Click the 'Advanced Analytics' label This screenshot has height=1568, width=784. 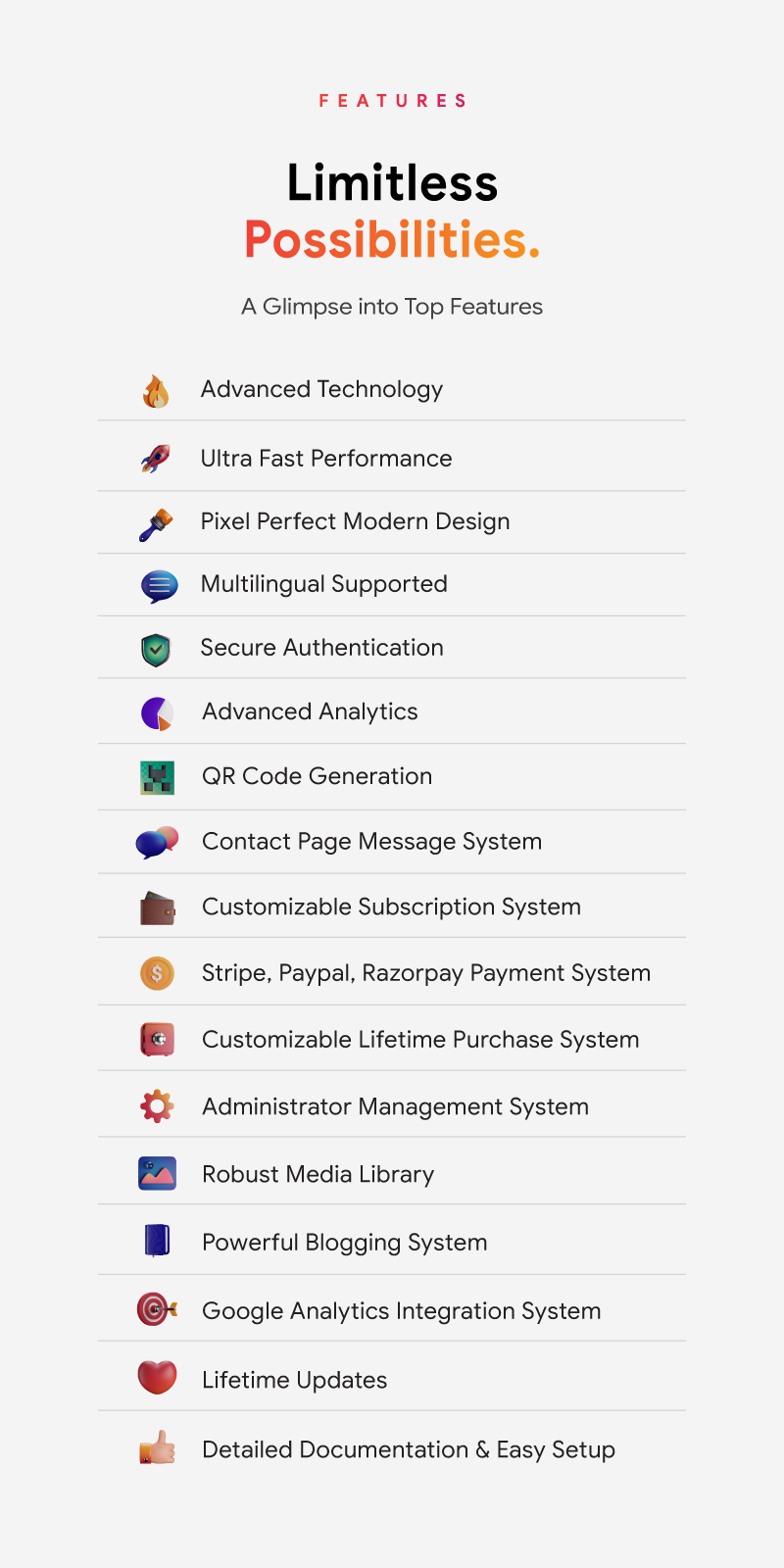coord(310,712)
